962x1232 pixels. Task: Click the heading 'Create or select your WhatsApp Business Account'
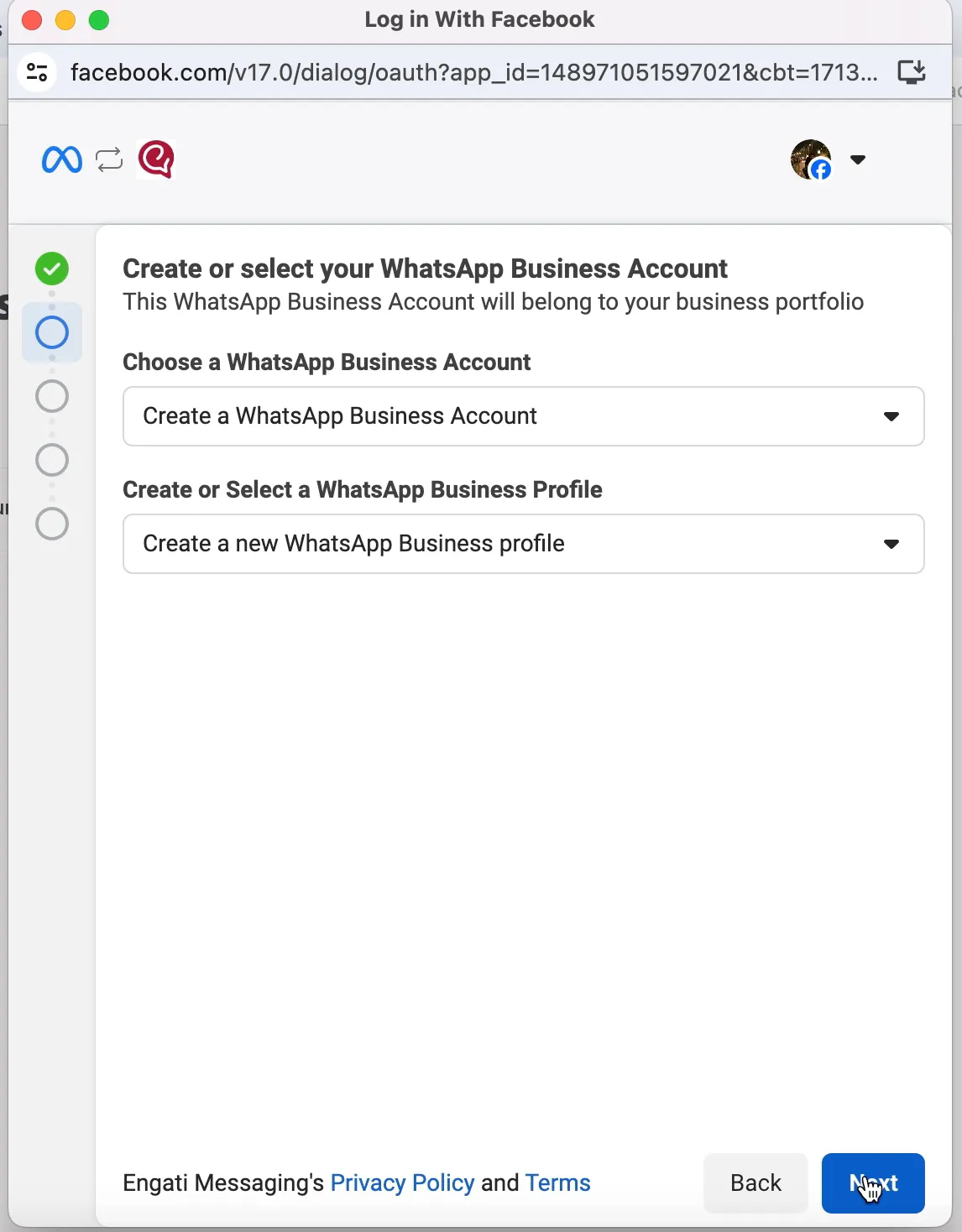[x=425, y=269]
